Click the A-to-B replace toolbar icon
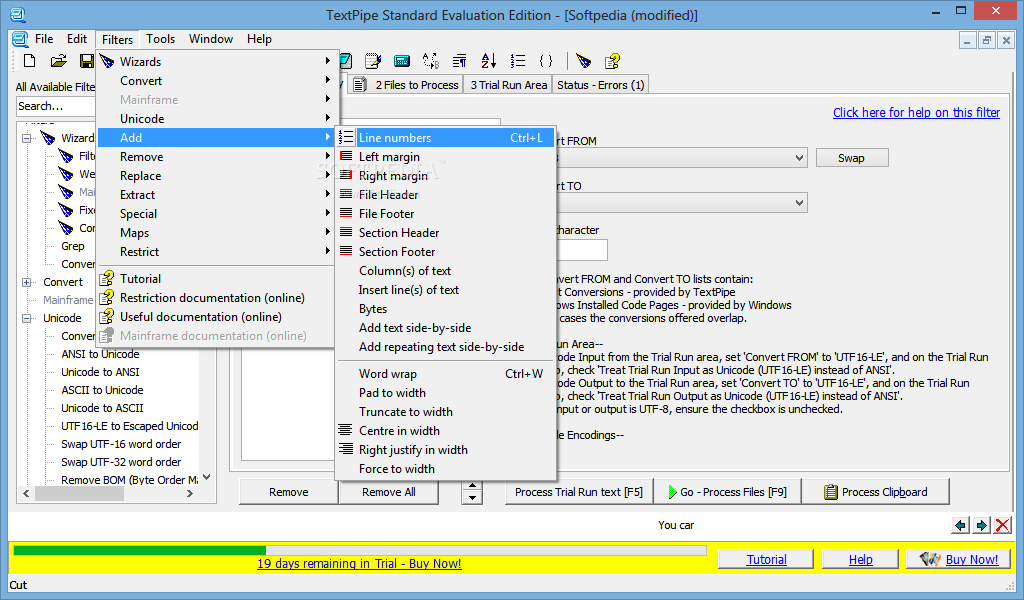This screenshot has width=1024, height=600. pos(430,61)
